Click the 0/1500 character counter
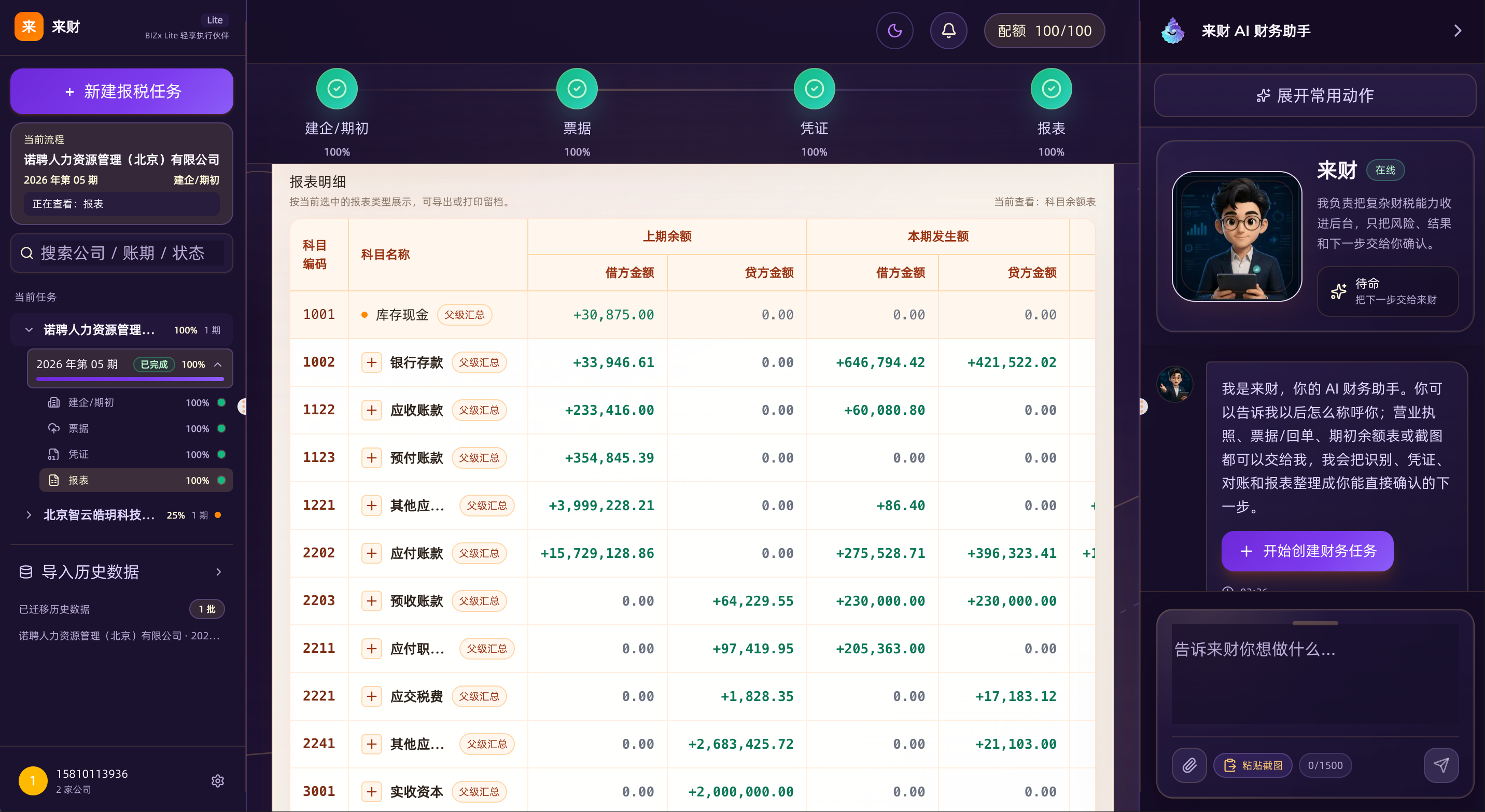Image resolution: width=1485 pixels, height=812 pixels. (1325, 765)
